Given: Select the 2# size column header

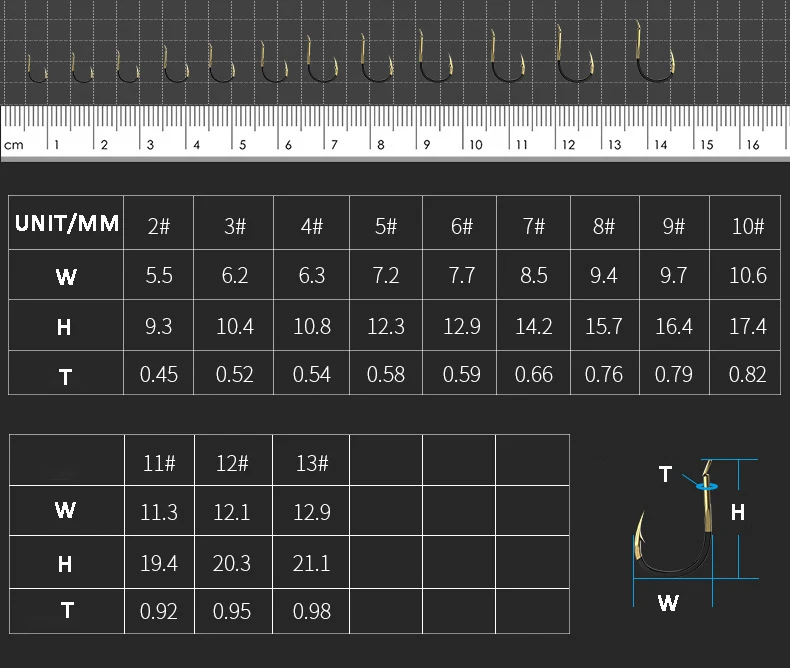Looking at the screenshot, I should point(159,226).
